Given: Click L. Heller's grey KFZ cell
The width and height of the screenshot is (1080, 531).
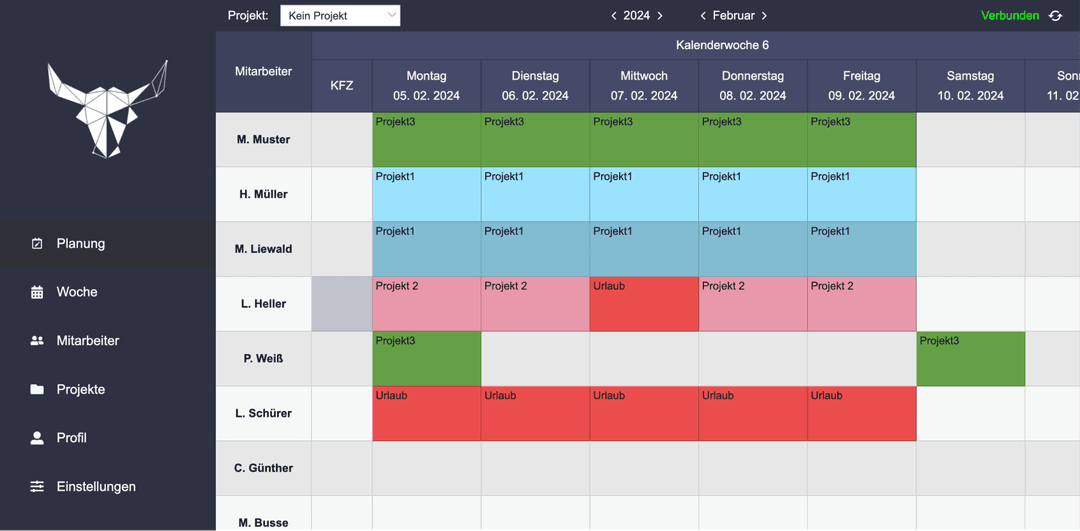Looking at the screenshot, I should point(342,304).
